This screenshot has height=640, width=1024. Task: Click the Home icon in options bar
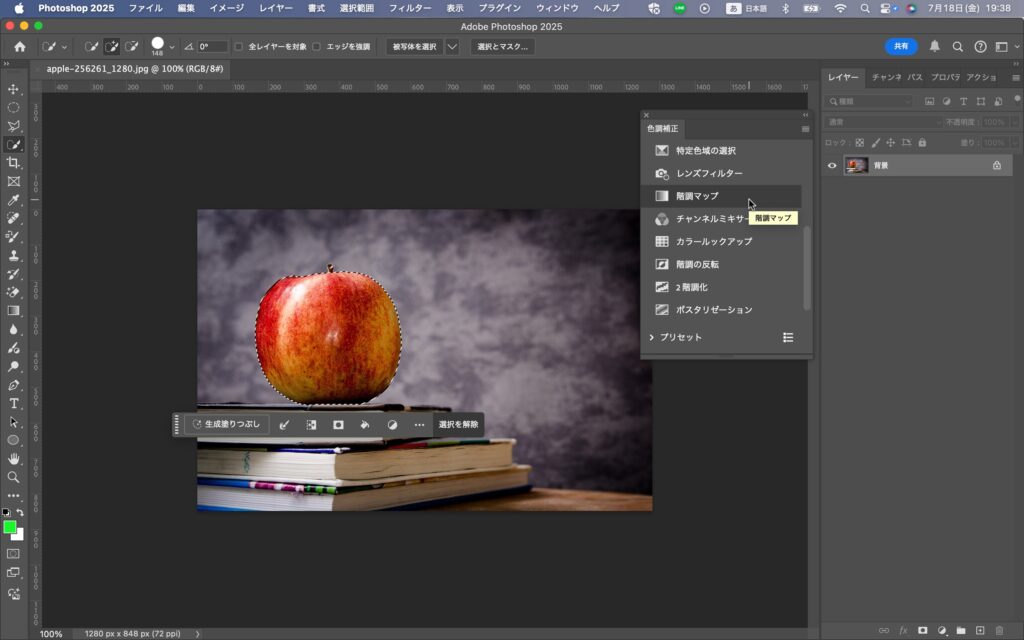coord(20,46)
